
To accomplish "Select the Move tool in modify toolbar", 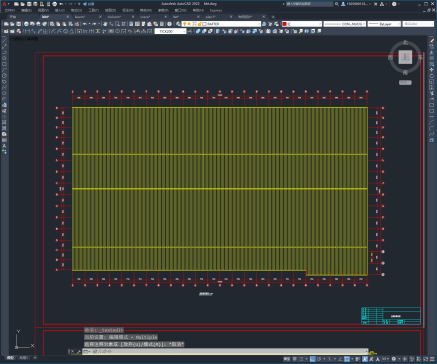I will (x=432, y=70).
